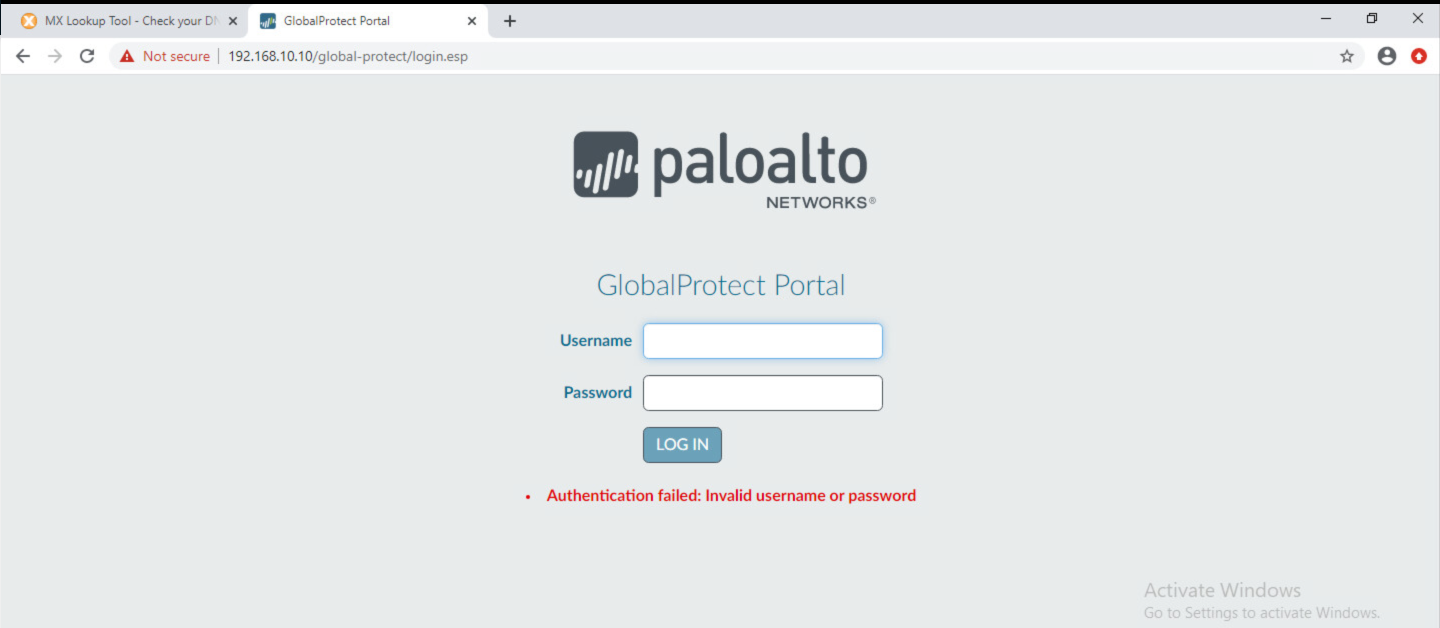Click the browser forward arrow
Viewport: 1440px width, 628px height.
pos(55,56)
